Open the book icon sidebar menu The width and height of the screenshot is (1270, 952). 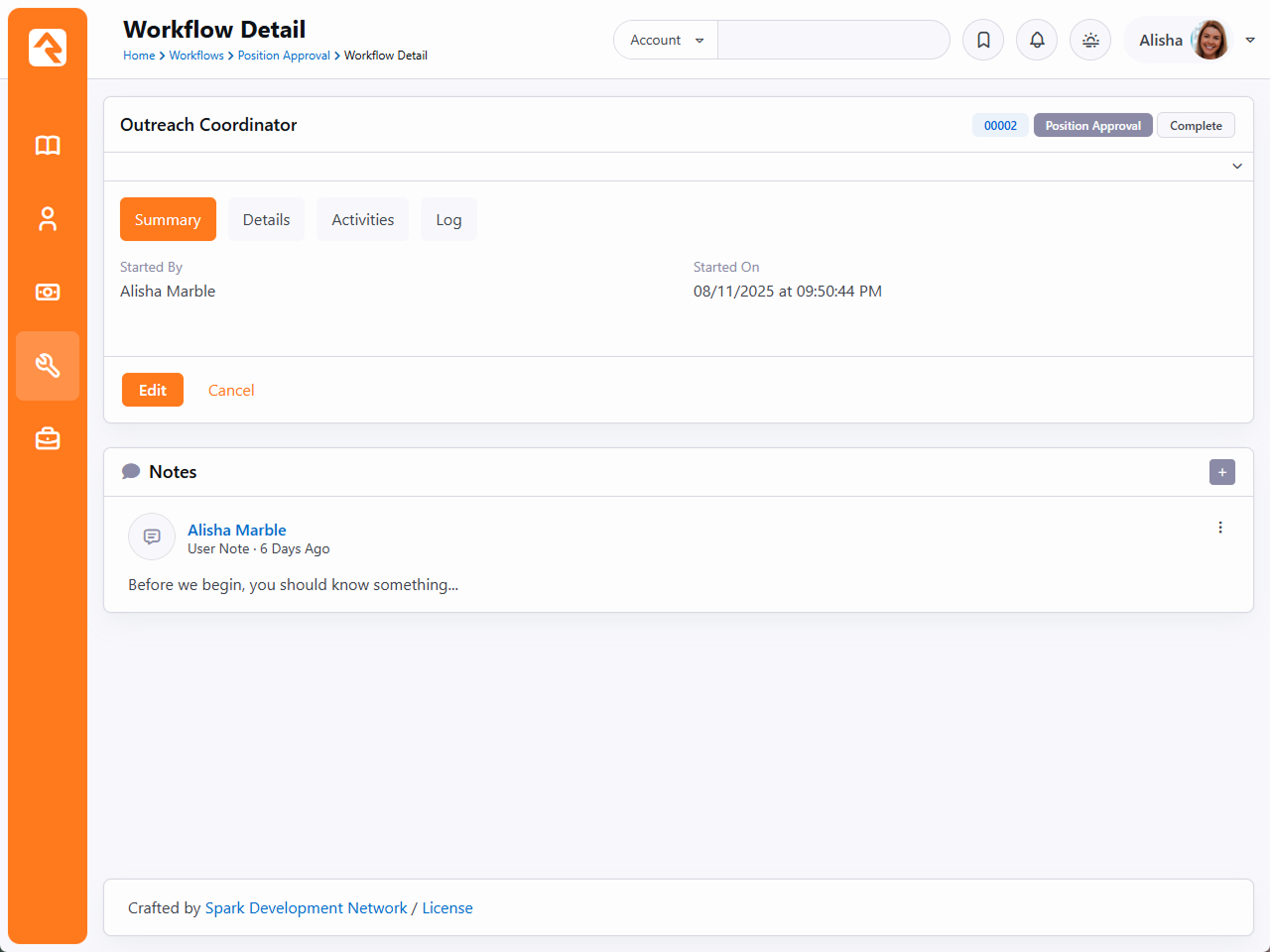[48, 146]
